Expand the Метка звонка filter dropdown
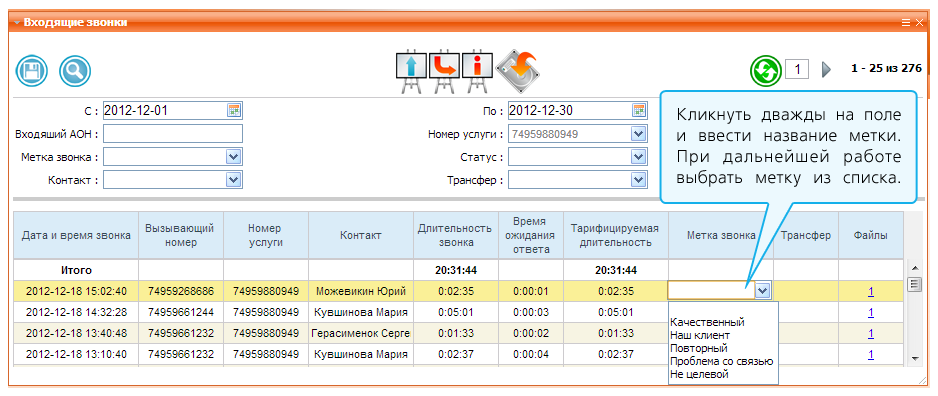938x396 pixels. coord(233,157)
